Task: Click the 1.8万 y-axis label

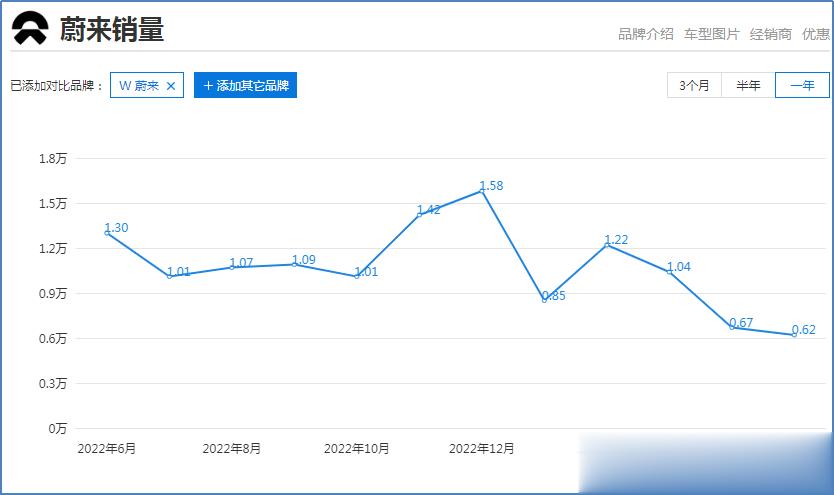Action: (x=53, y=158)
